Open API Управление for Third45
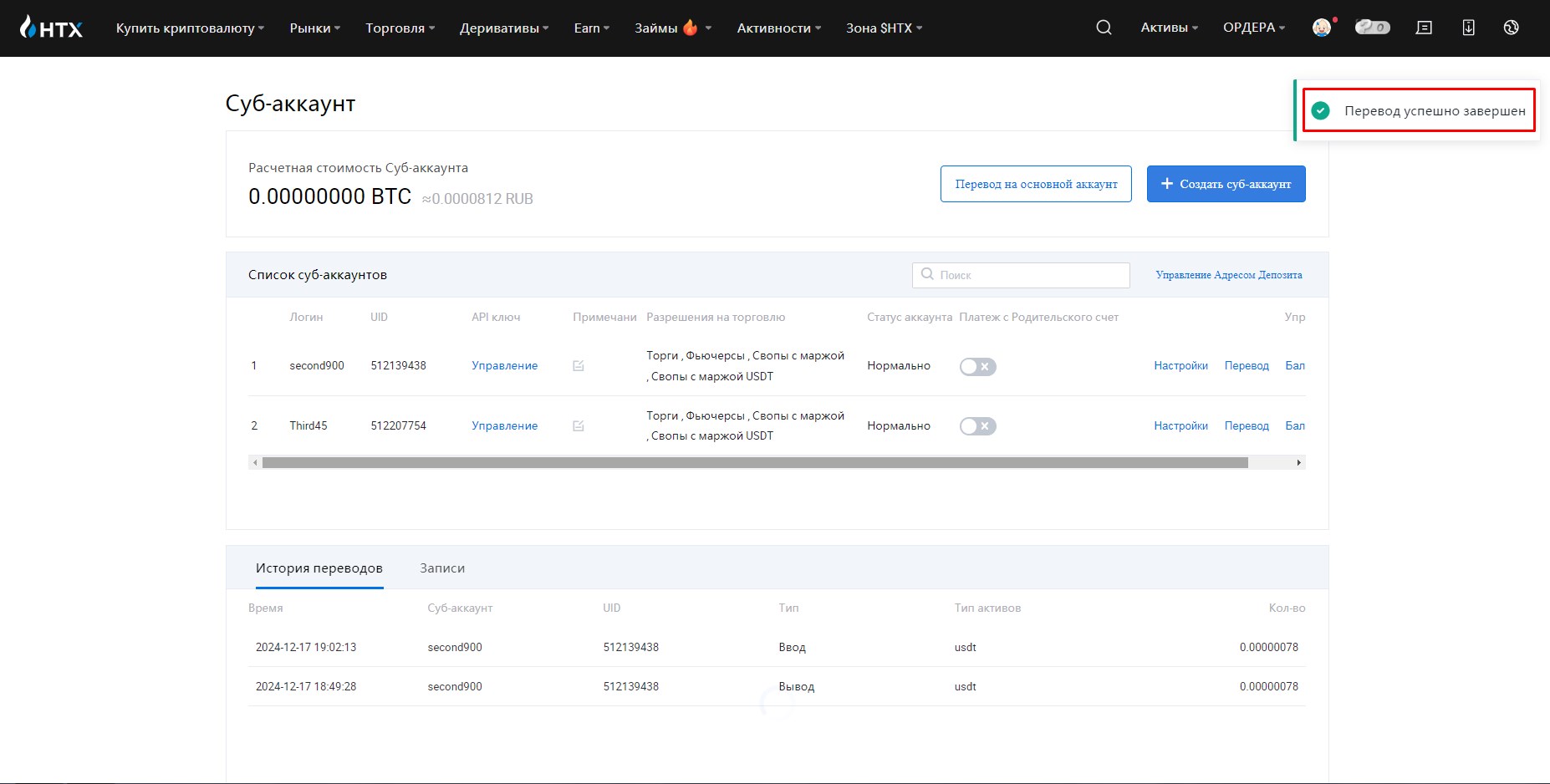This screenshot has height=784, width=1550. 504,425
